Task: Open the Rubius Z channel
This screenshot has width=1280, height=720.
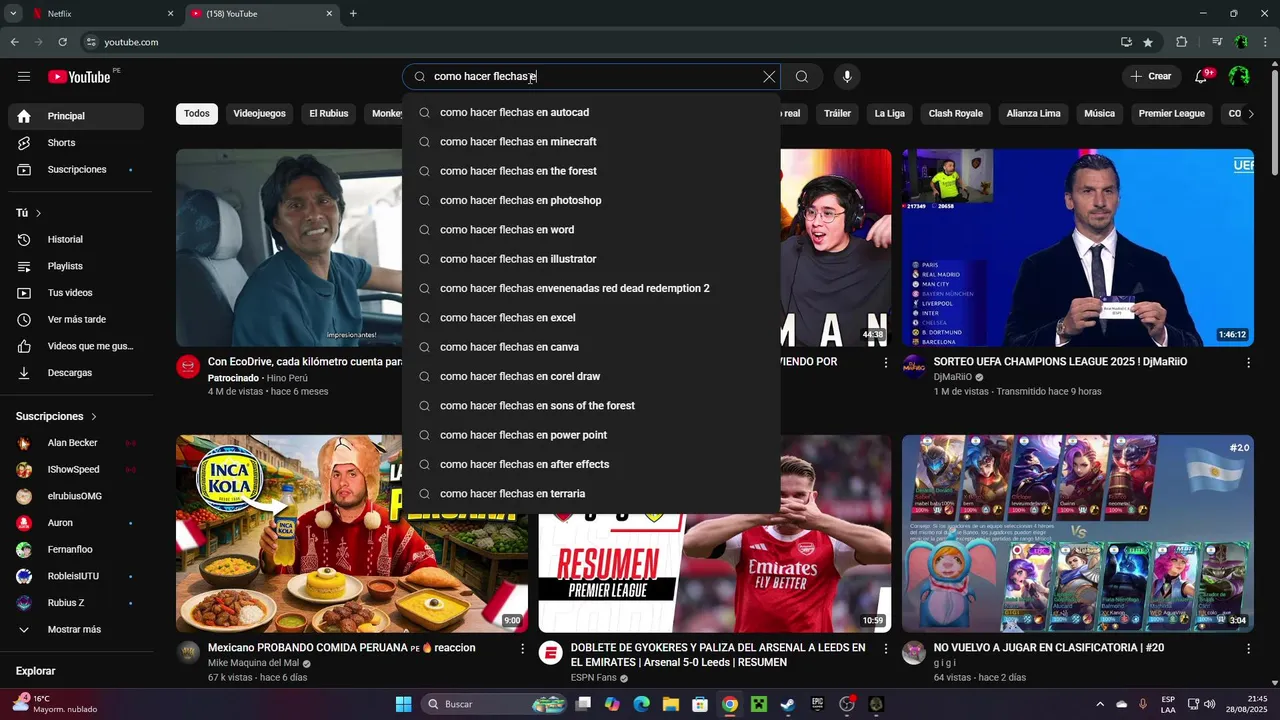Action: (x=76, y=603)
